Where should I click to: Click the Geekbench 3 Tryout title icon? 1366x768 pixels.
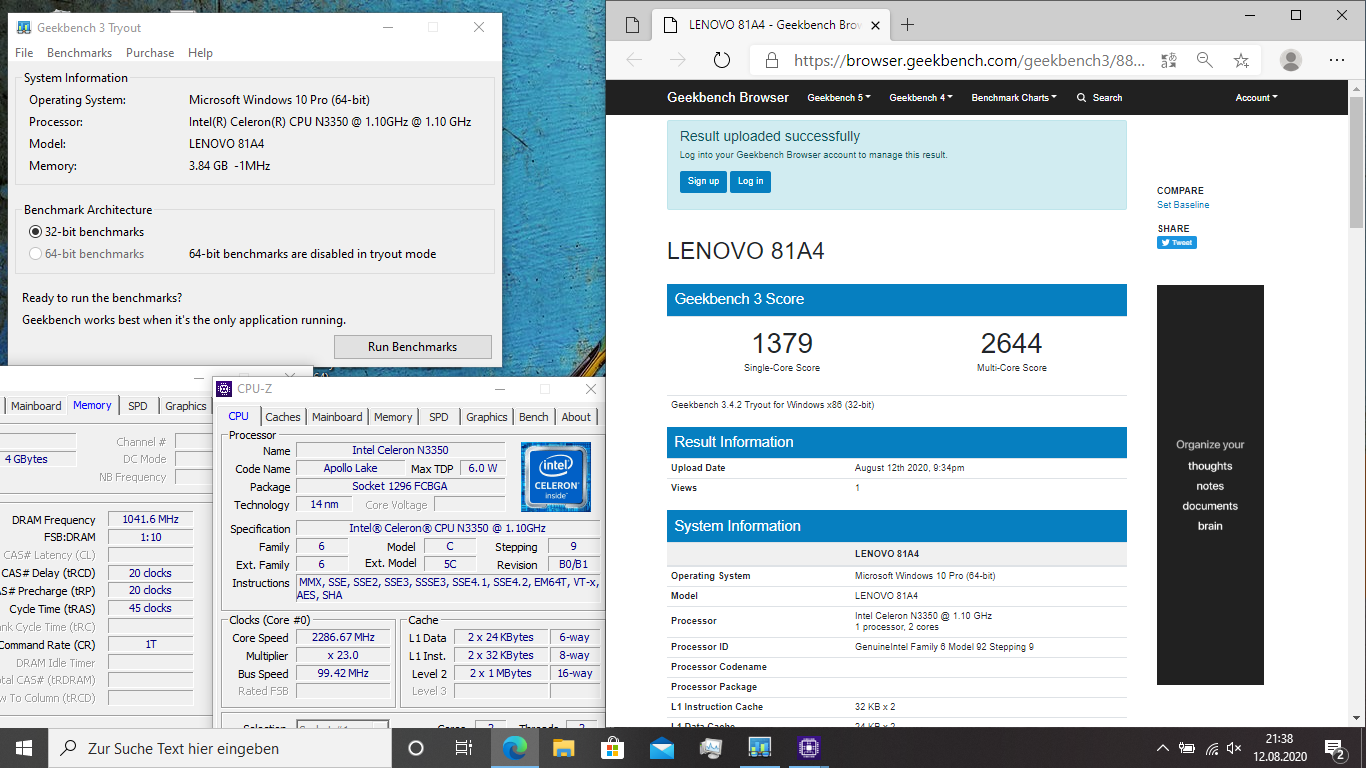coord(25,27)
